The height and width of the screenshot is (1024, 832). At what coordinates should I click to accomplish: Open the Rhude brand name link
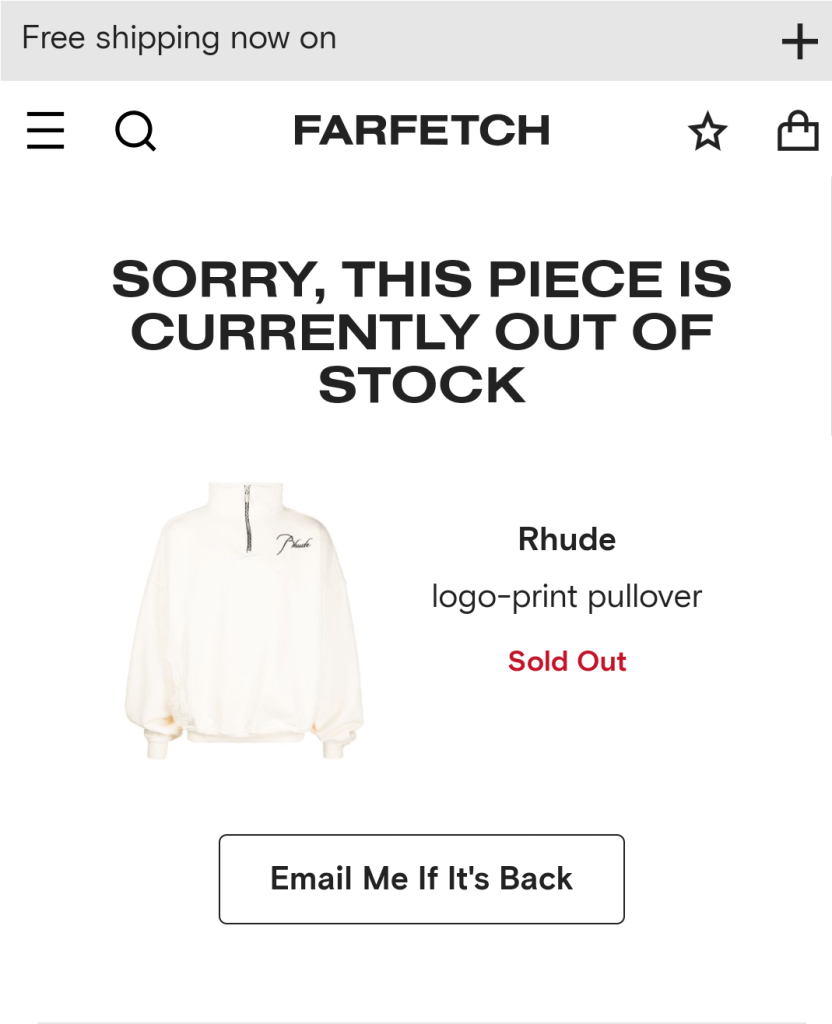coord(566,540)
